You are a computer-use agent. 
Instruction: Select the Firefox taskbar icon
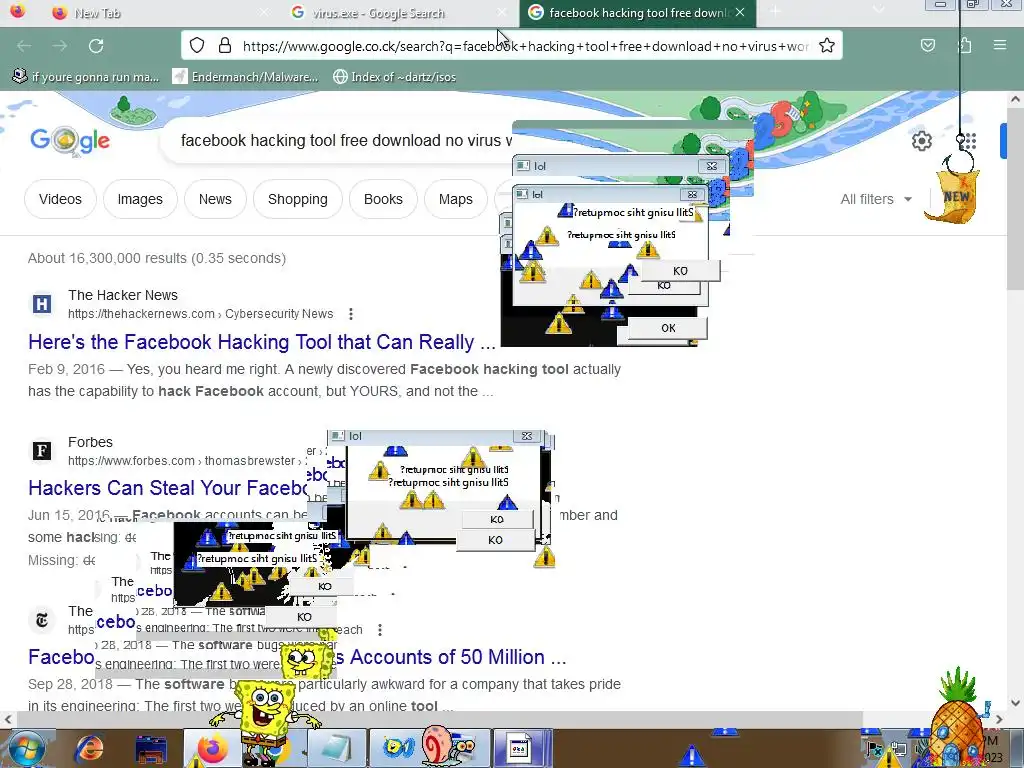click(212, 748)
